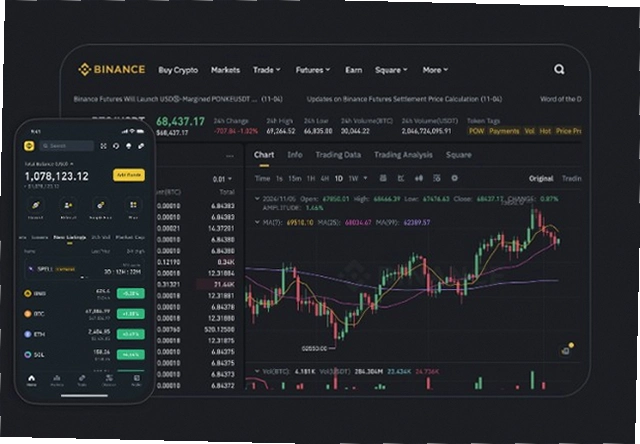Open the more intervals dropdown arrow

[x=365, y=178]
